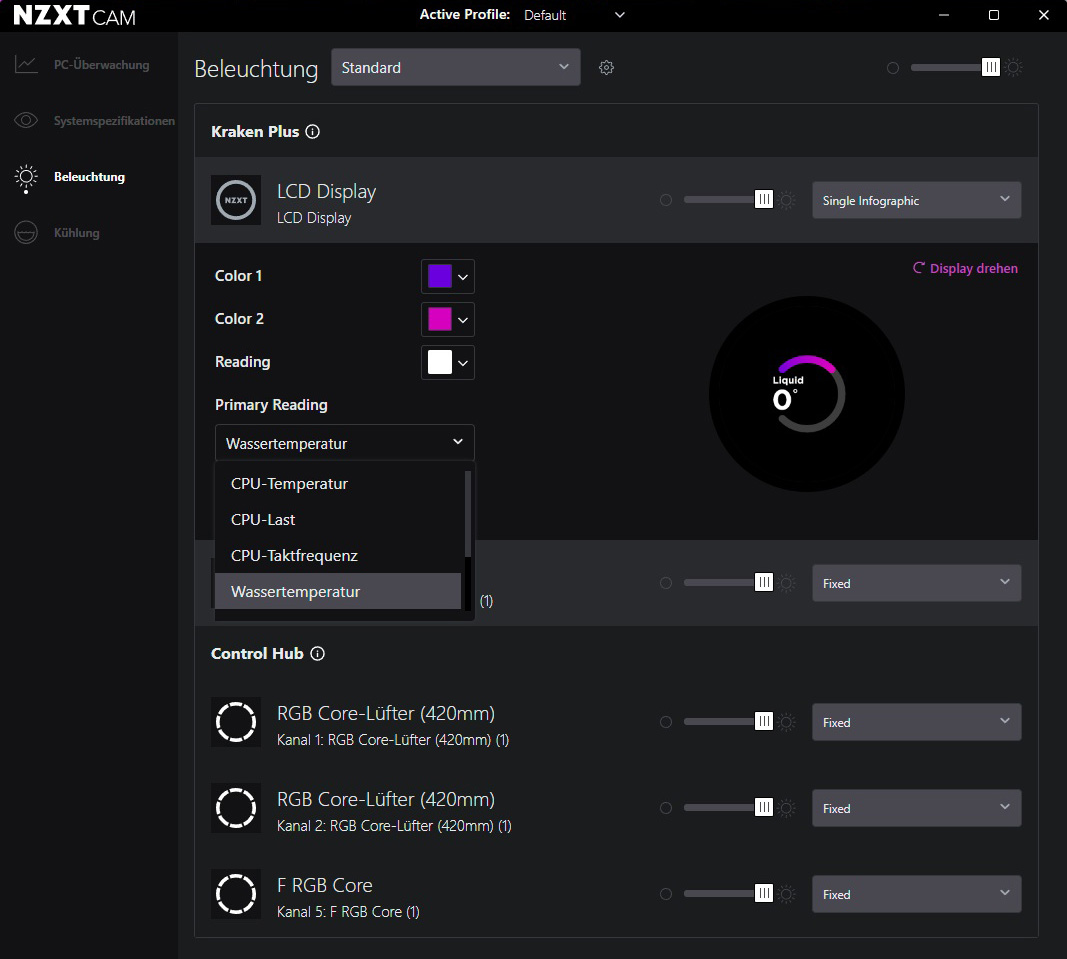1067x959 pixels.
Task: Open lighting profile settings gear
Action: [x=606, y=67]
